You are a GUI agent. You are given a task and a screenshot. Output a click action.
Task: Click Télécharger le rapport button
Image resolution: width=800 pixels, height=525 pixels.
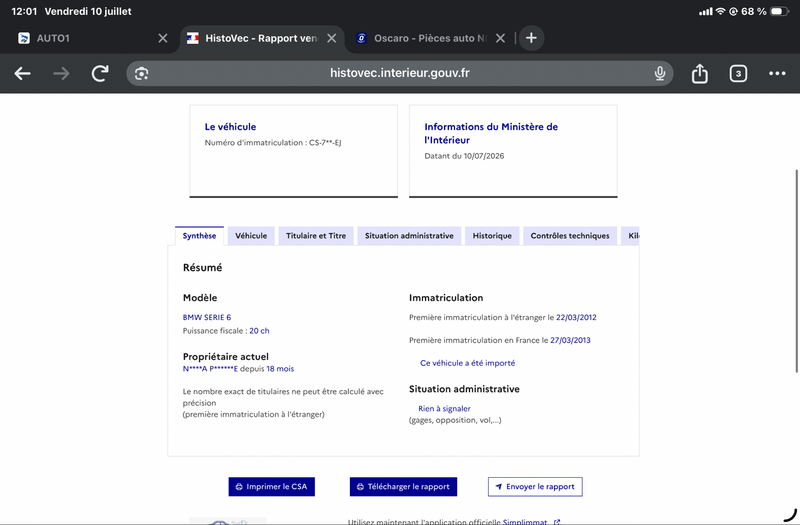pos(403,487)
